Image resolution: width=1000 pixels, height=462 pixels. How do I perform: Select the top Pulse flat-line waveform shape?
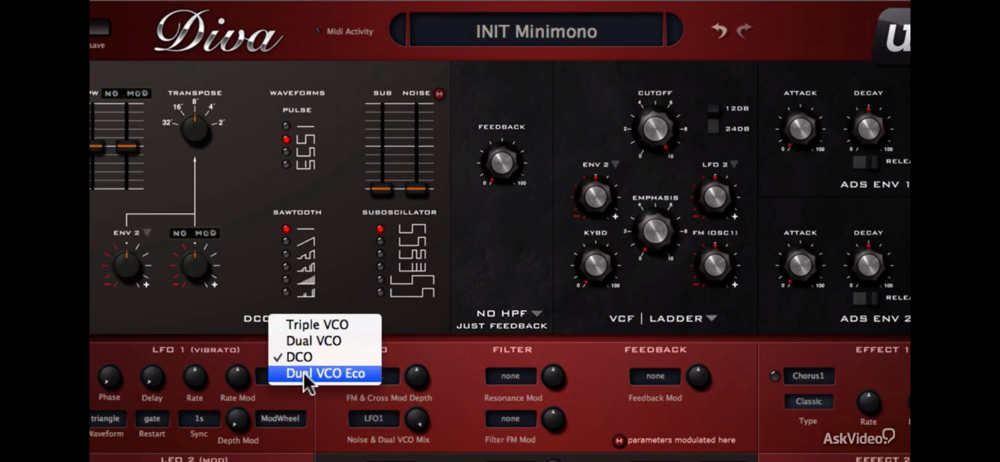(306, 126)
